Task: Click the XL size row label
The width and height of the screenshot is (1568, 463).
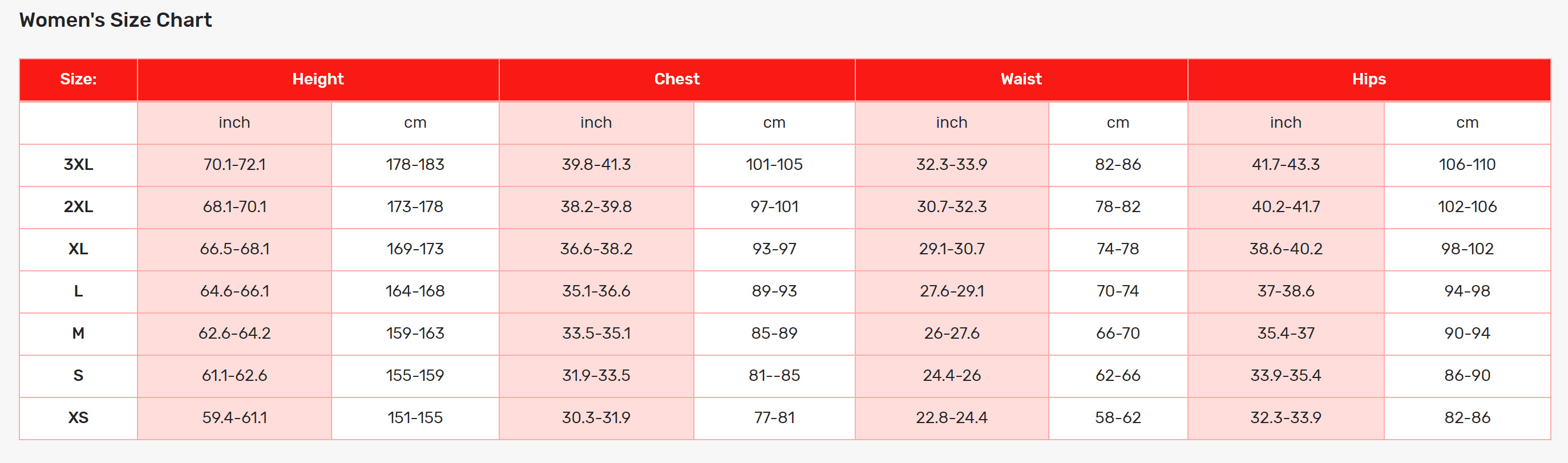Action: click(79, 249)
